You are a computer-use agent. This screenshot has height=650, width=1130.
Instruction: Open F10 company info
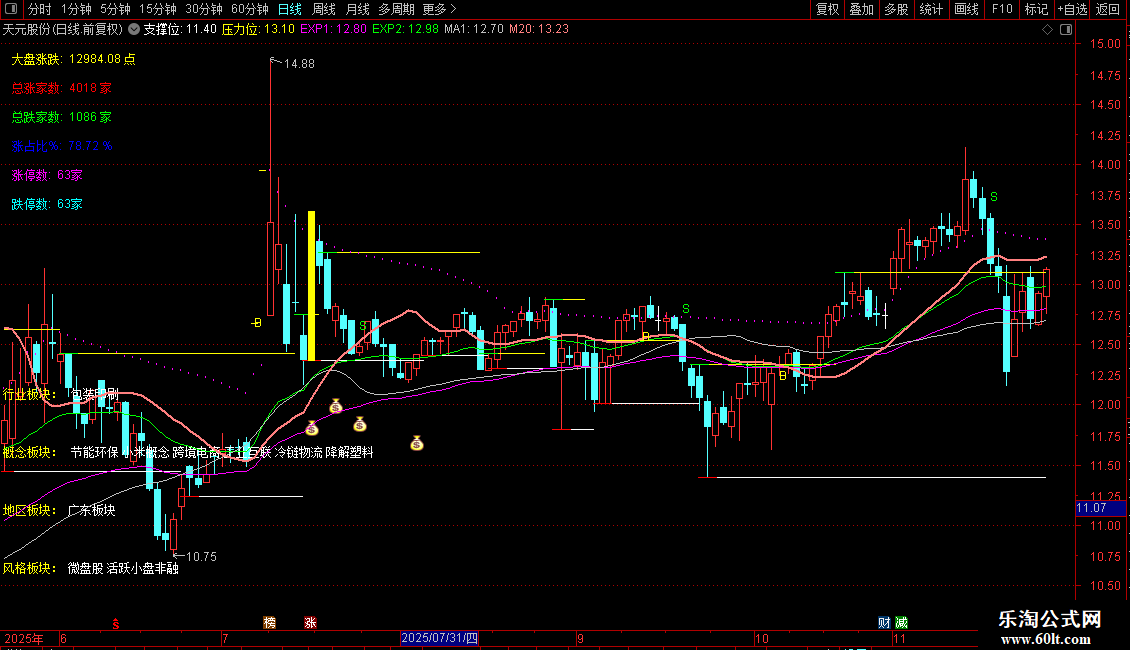(1002, 9)
